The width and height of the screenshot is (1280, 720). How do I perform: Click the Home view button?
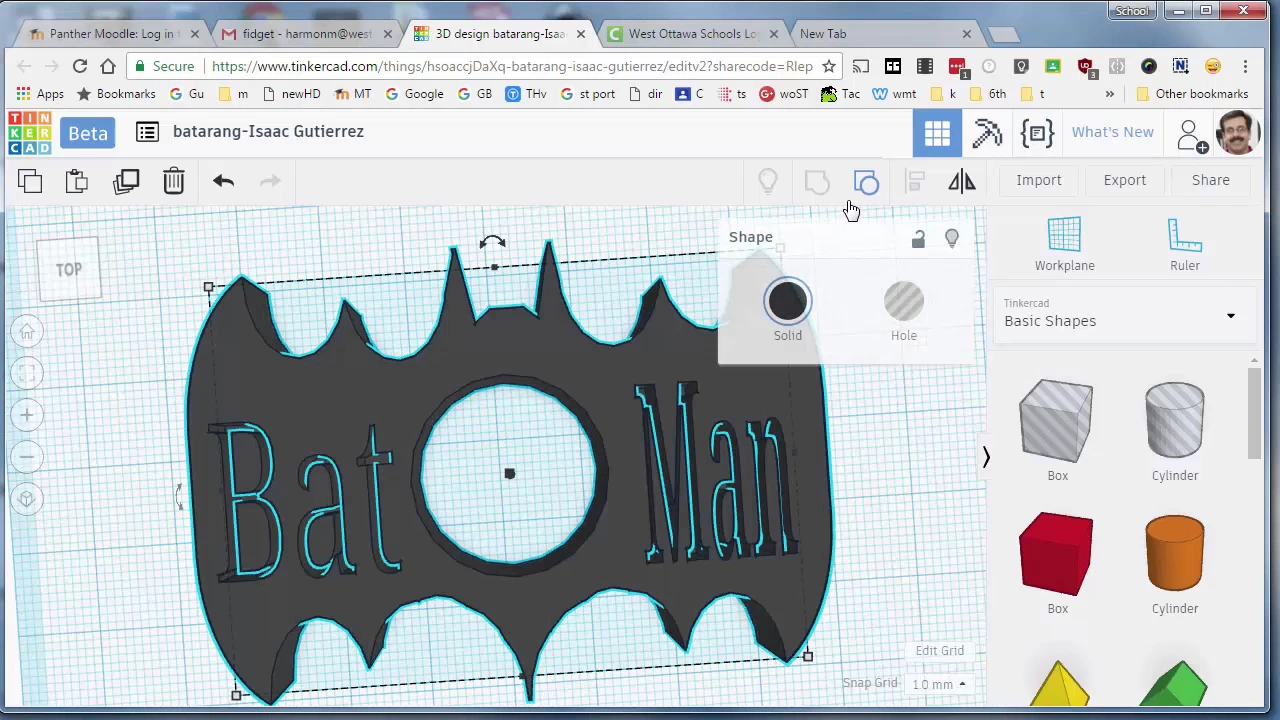click(x=27, y=331)
